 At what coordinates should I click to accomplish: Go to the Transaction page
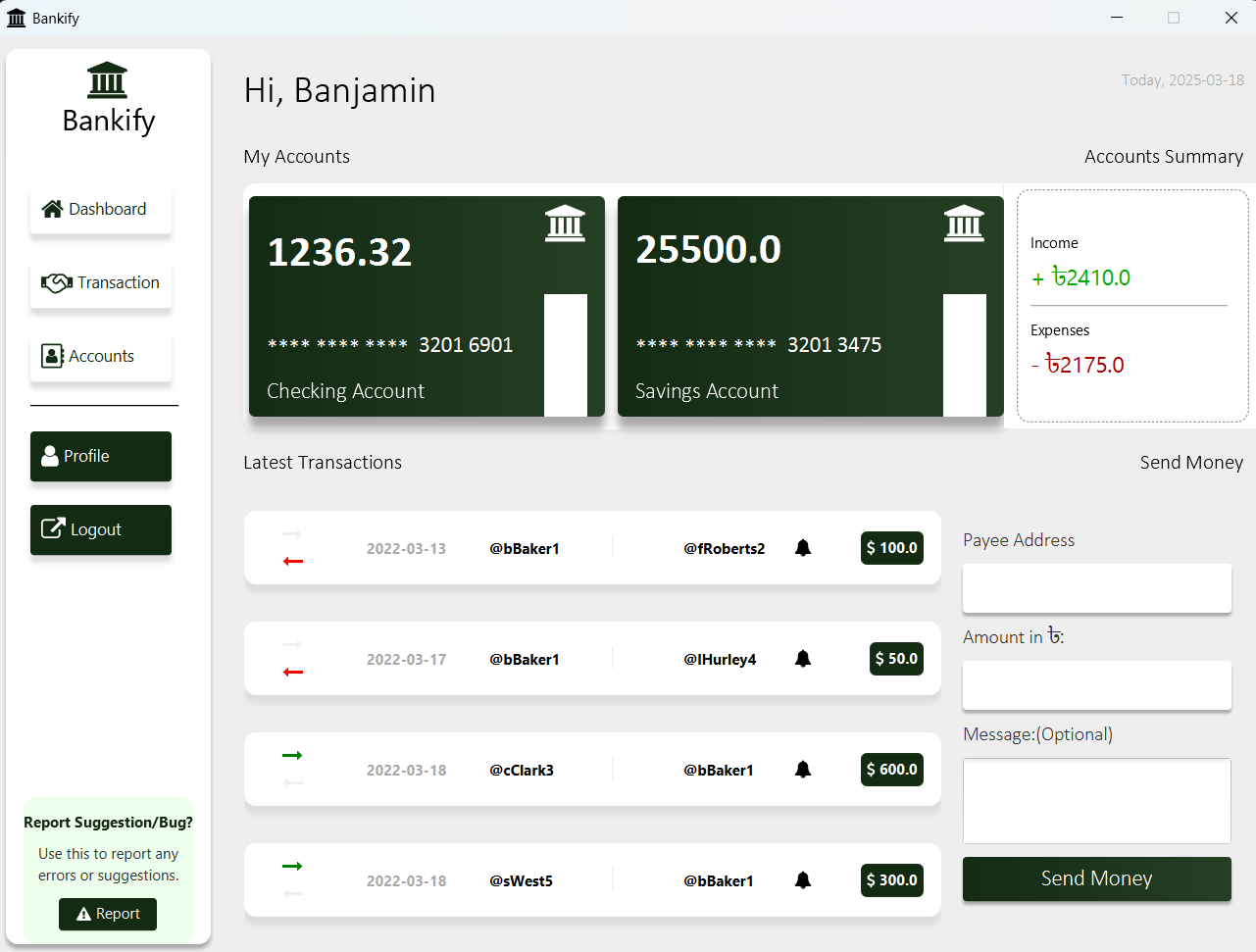pyautogui.click(x=101, y=283)
